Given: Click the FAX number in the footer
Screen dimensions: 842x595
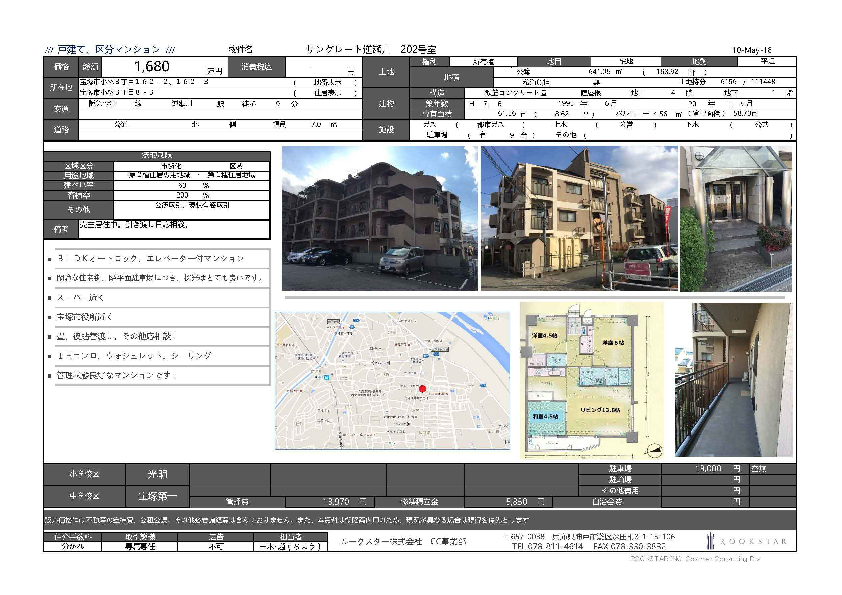Looking at the screenshot, I should point(632,547).
